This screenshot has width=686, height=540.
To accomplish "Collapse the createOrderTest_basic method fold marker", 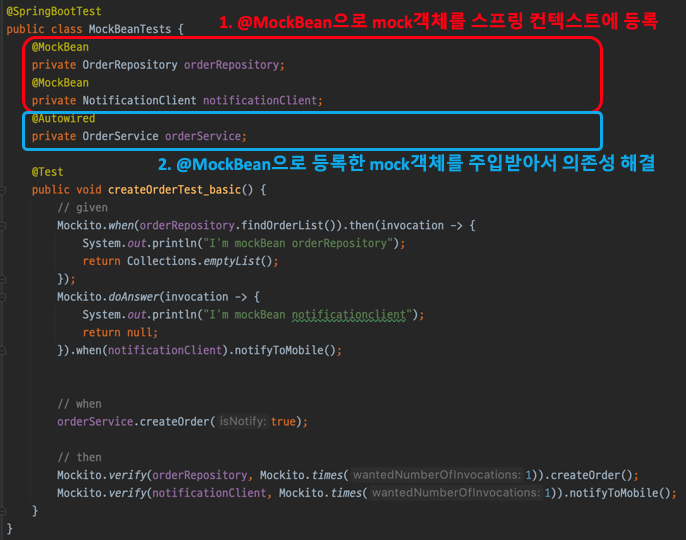I will [2, 190].
